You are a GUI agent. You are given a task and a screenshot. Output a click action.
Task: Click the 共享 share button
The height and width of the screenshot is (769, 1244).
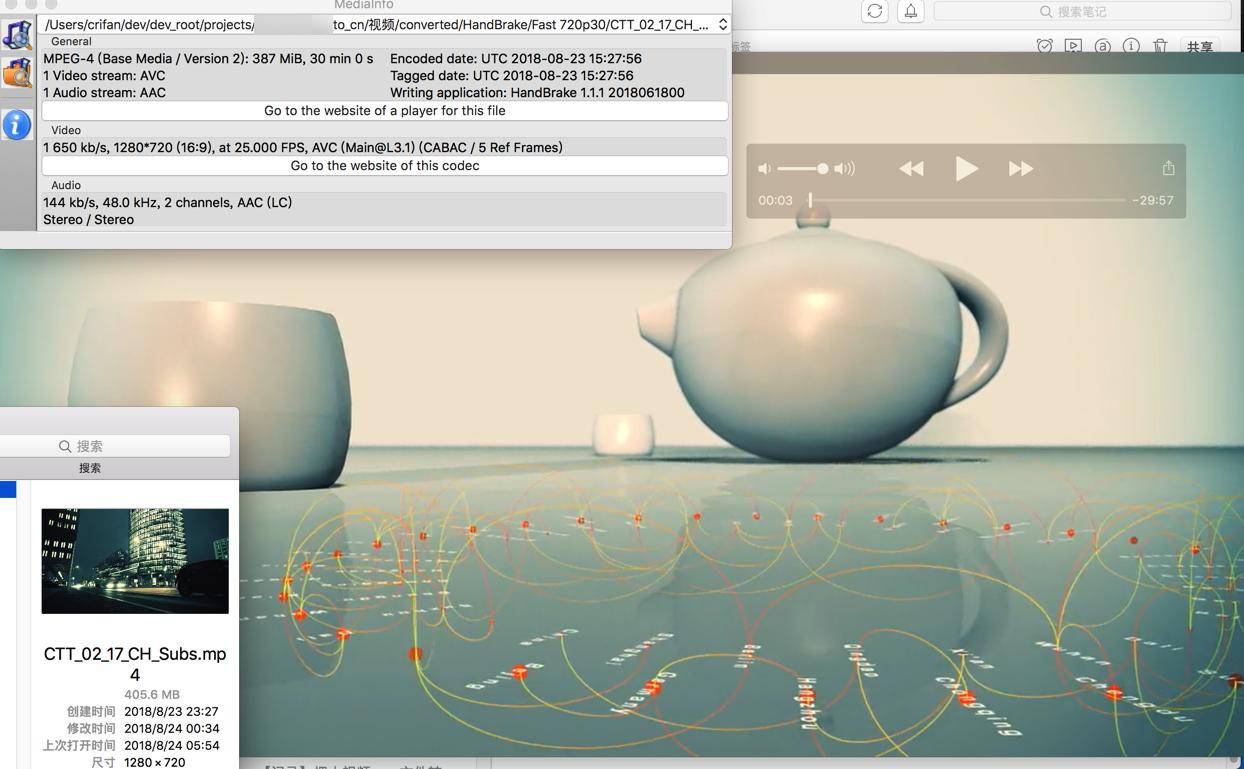pos(1200,47)
